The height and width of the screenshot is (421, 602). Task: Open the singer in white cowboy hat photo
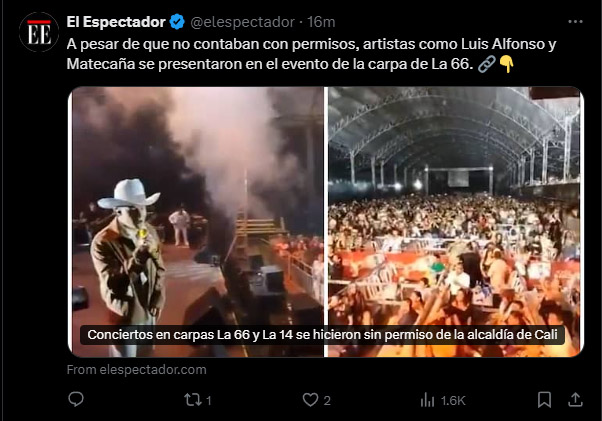pyautogui.click(x=198, y=222)
